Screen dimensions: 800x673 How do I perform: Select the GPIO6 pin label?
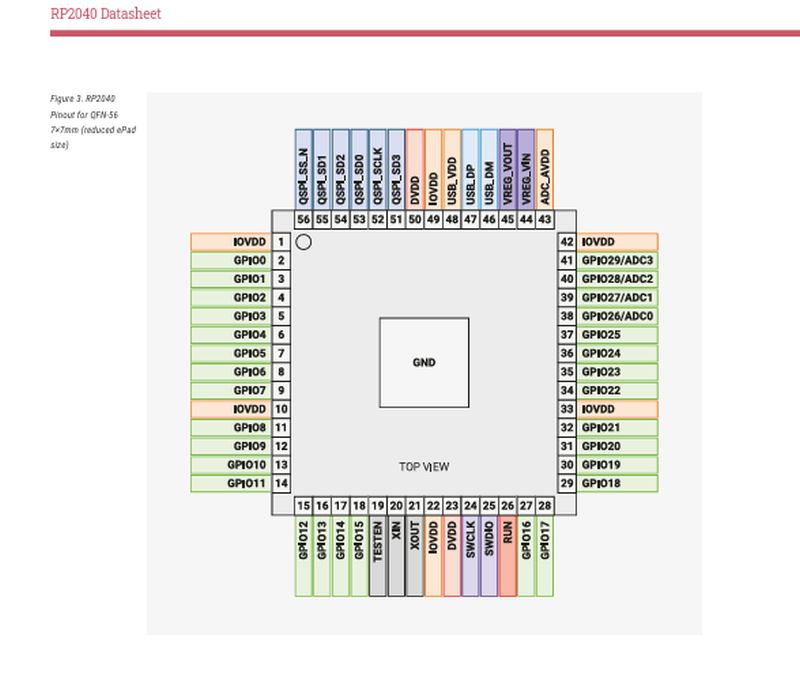[231, 372]
